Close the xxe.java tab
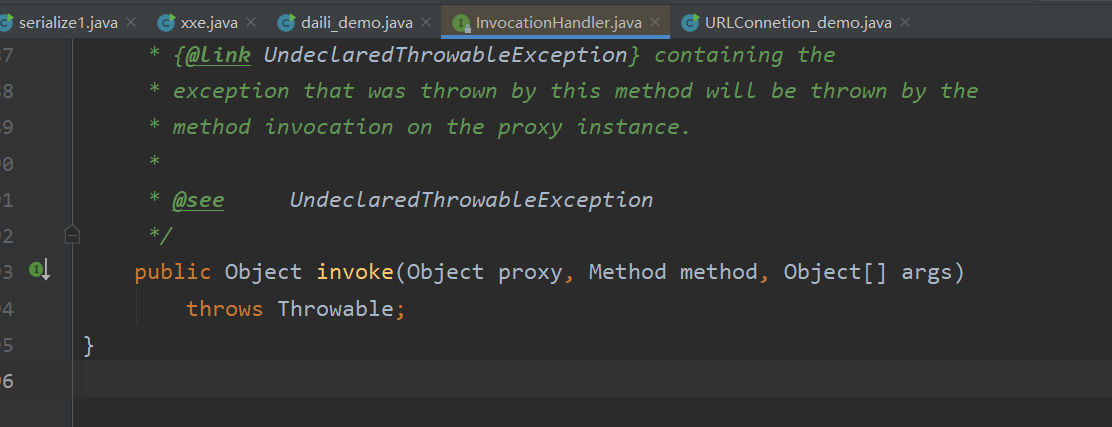 click(x=252, y=22)
